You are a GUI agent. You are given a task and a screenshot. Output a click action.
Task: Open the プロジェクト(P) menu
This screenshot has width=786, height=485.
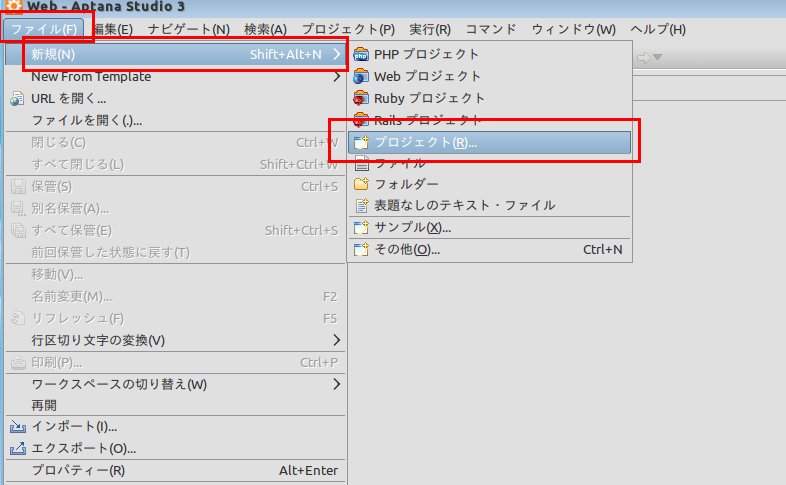tap(348, 29)
